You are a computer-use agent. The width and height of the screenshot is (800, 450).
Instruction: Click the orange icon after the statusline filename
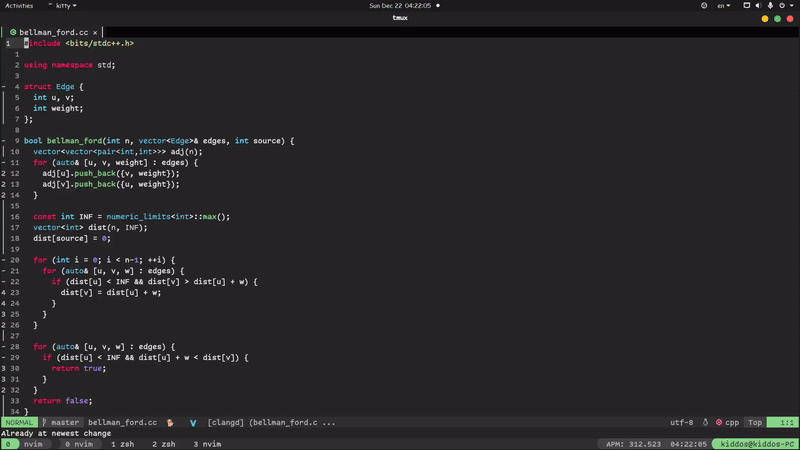pyautogui.click(x=170, y=422)
